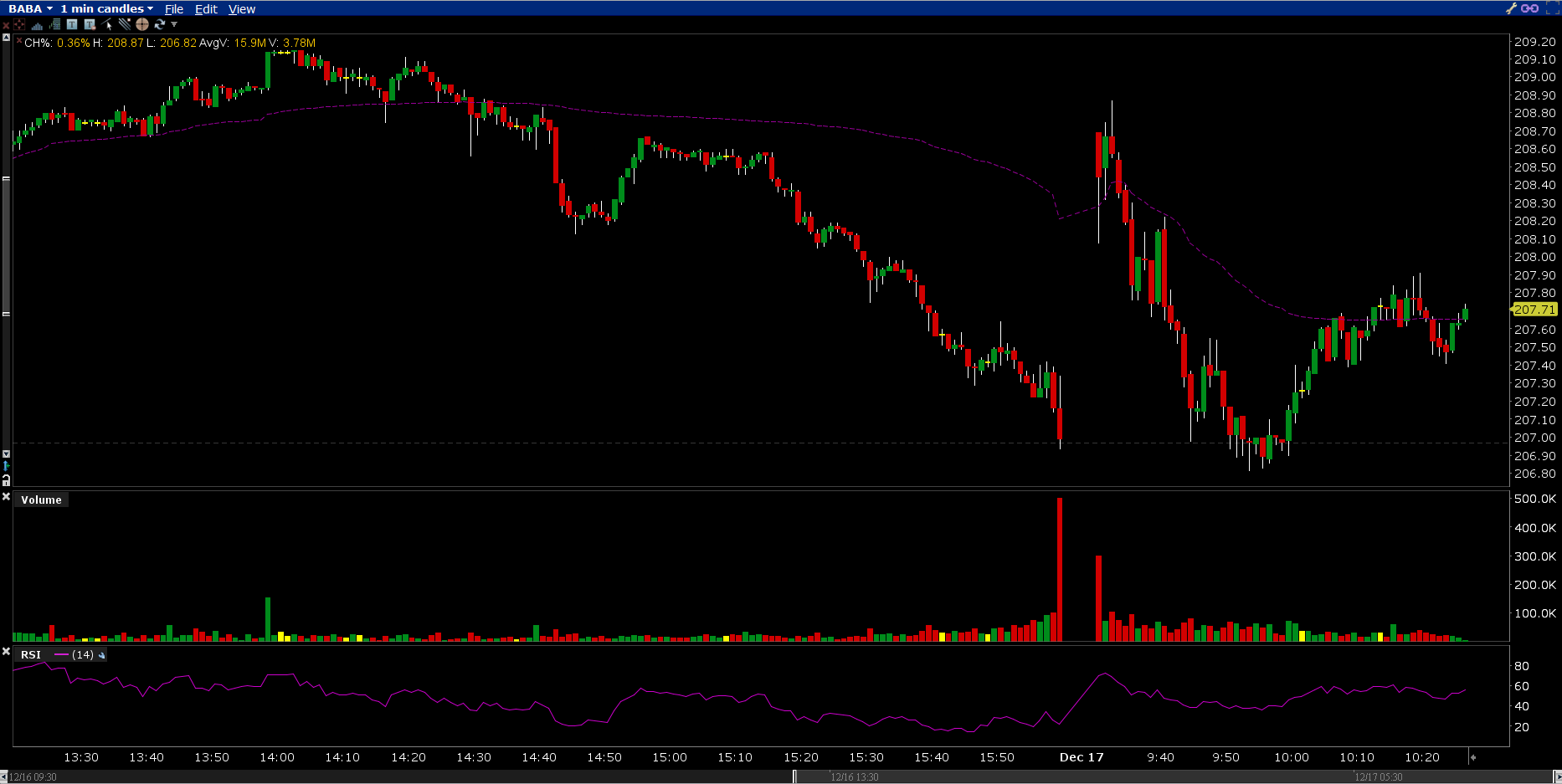Click the red four-arrow crosshair icon
Screen dimensions: 1562x784
19,24
